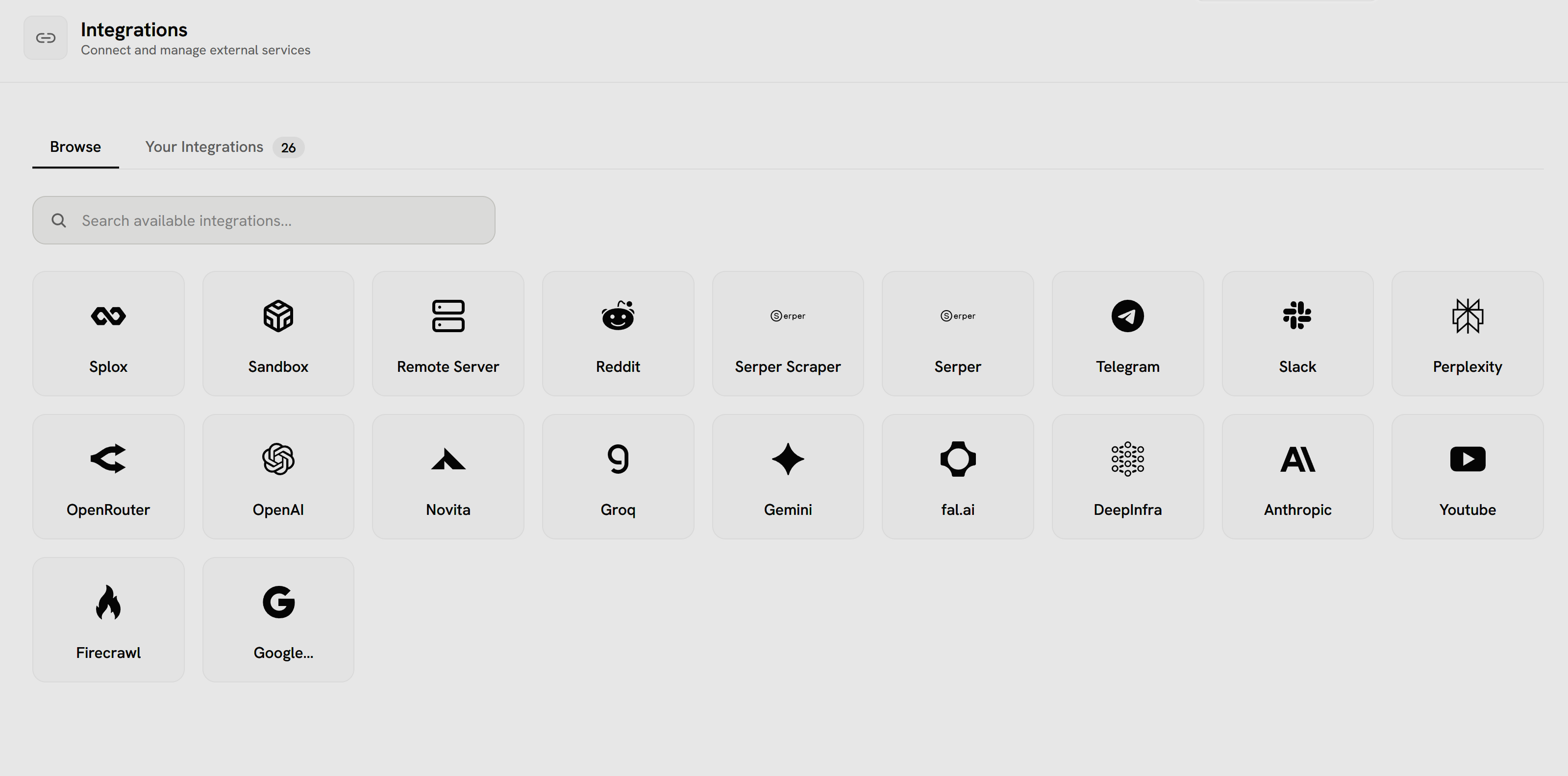Viewport: 1568px width, 776px height.
Task: Select the Sandbox cube icon
Action: [278, 315]
